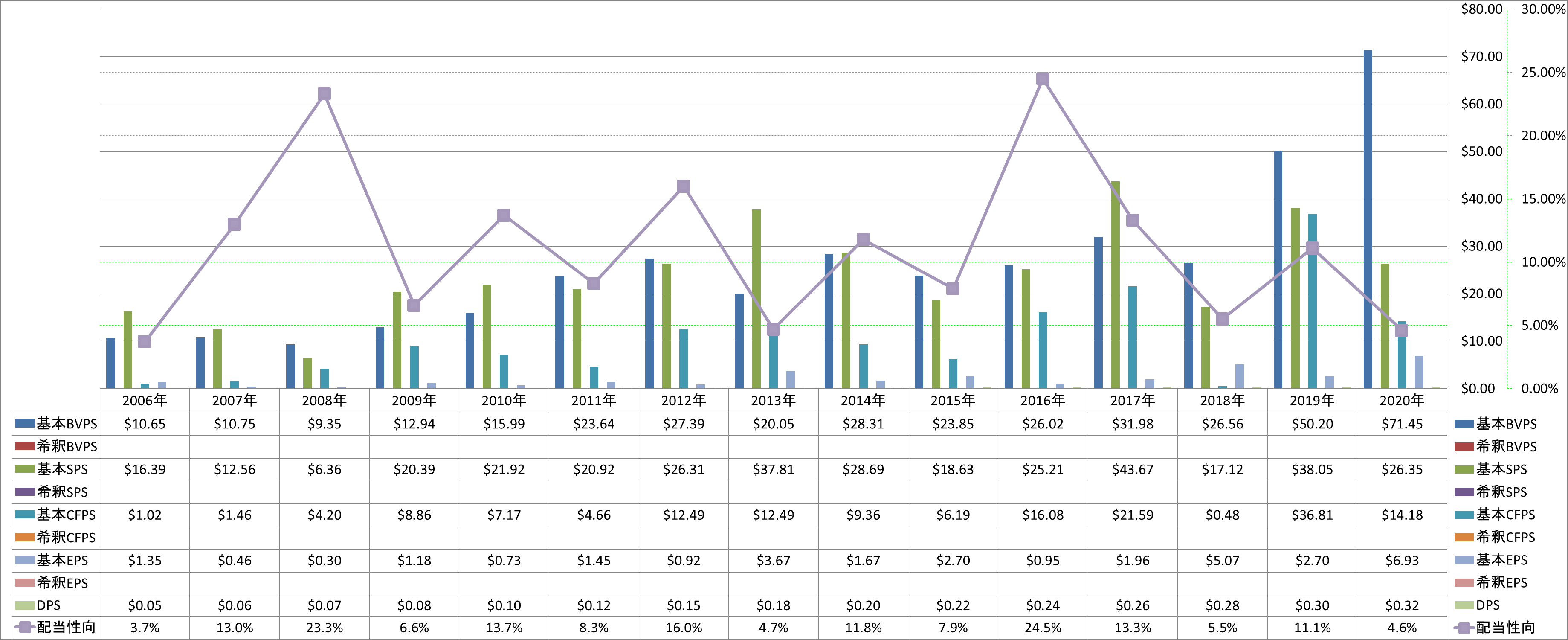Click the 2012年 payout ratio line marker
1568x640 pixels.
coord(684,186)
